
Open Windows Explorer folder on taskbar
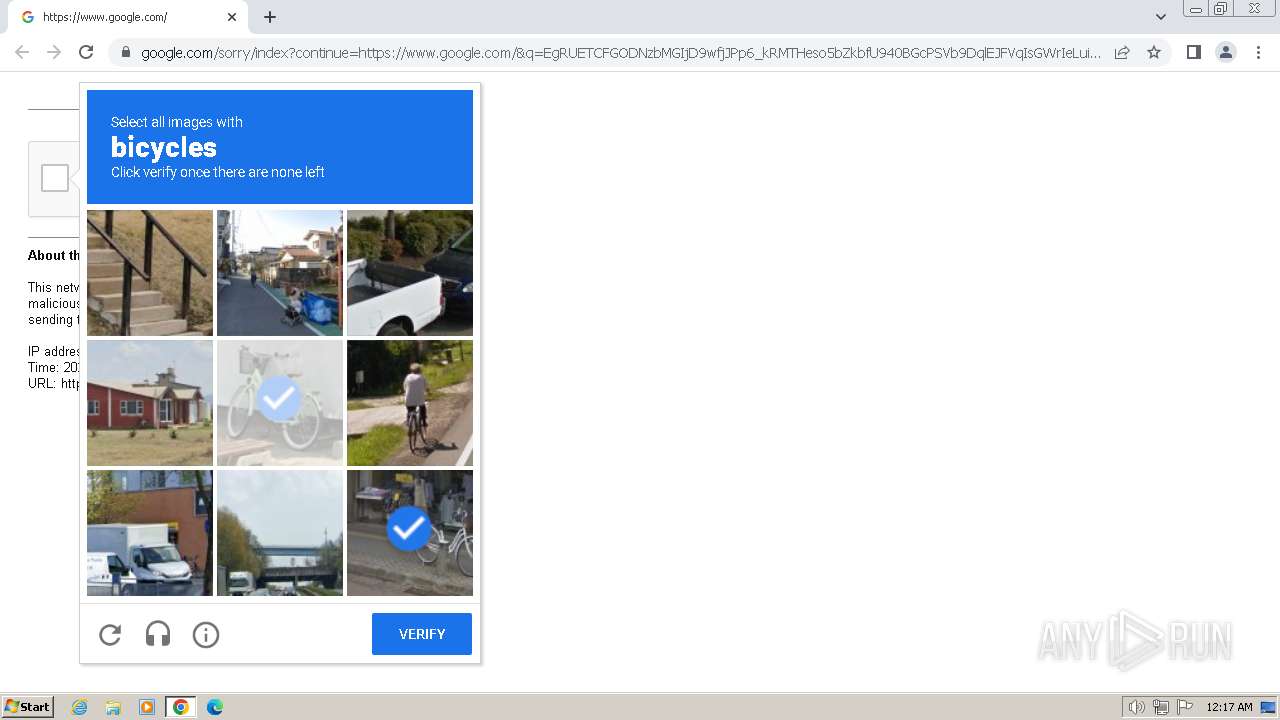[113, 707]
